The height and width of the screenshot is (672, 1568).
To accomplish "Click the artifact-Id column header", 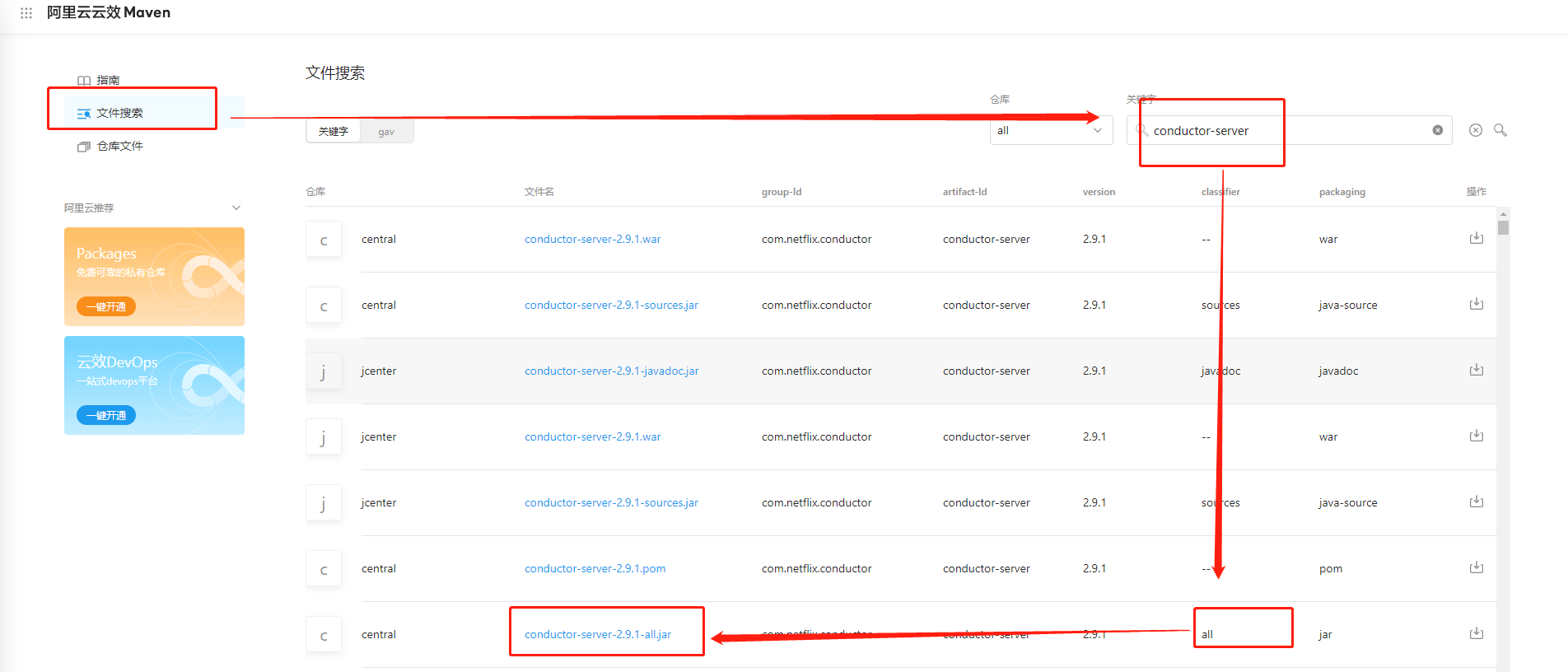I will (x=964, y=192).
